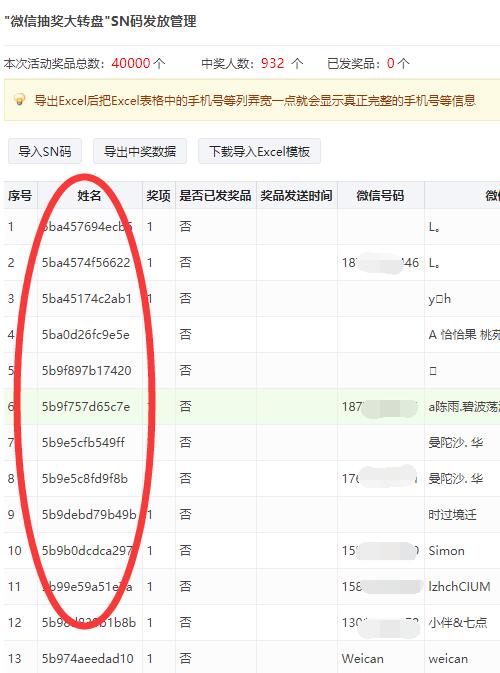Click the winners count 932
The width and height of the screenshot is (500, 673).
pyautogui.click(x=273, y=63)
